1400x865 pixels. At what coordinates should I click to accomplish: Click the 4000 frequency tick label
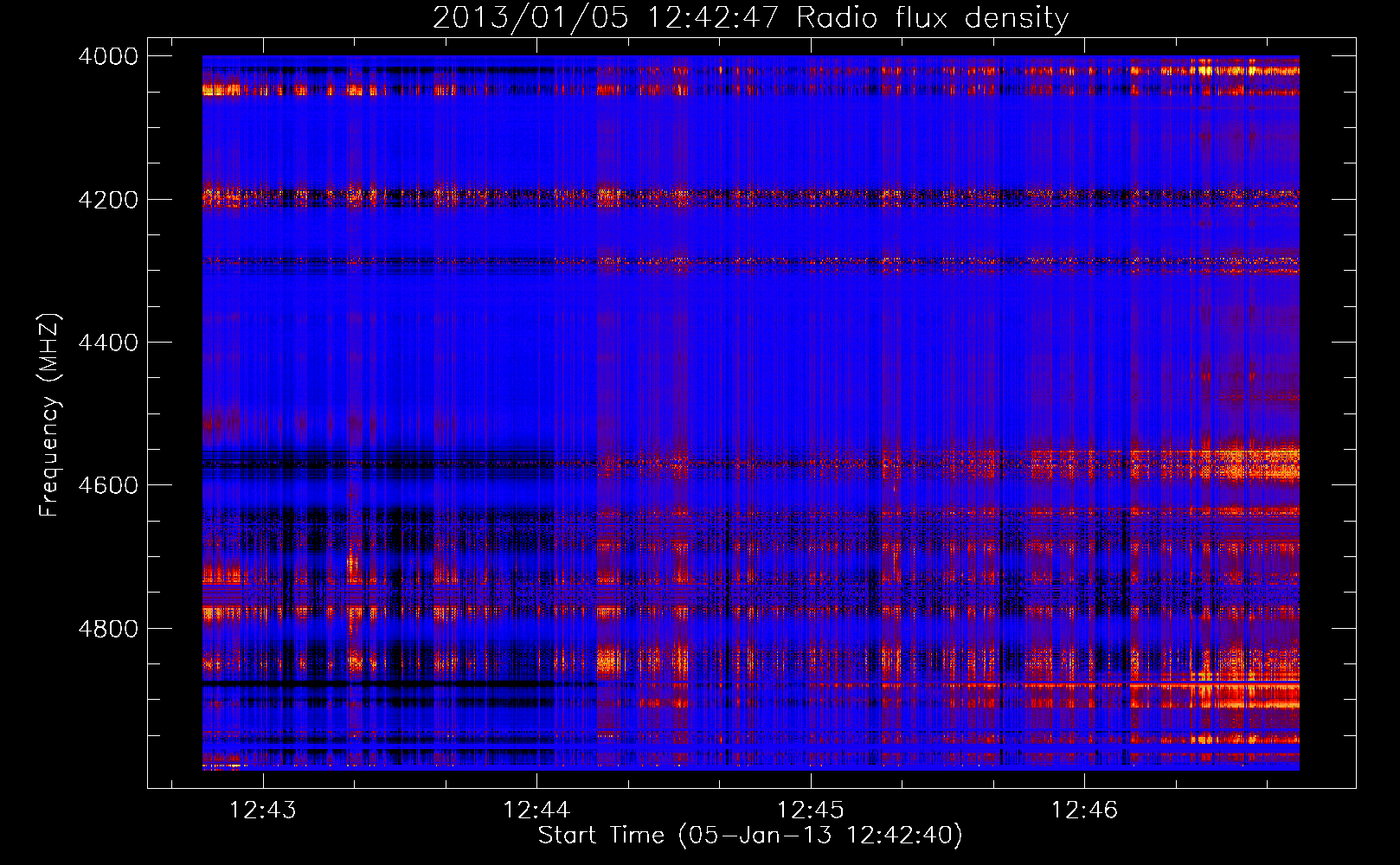point(108,56)
